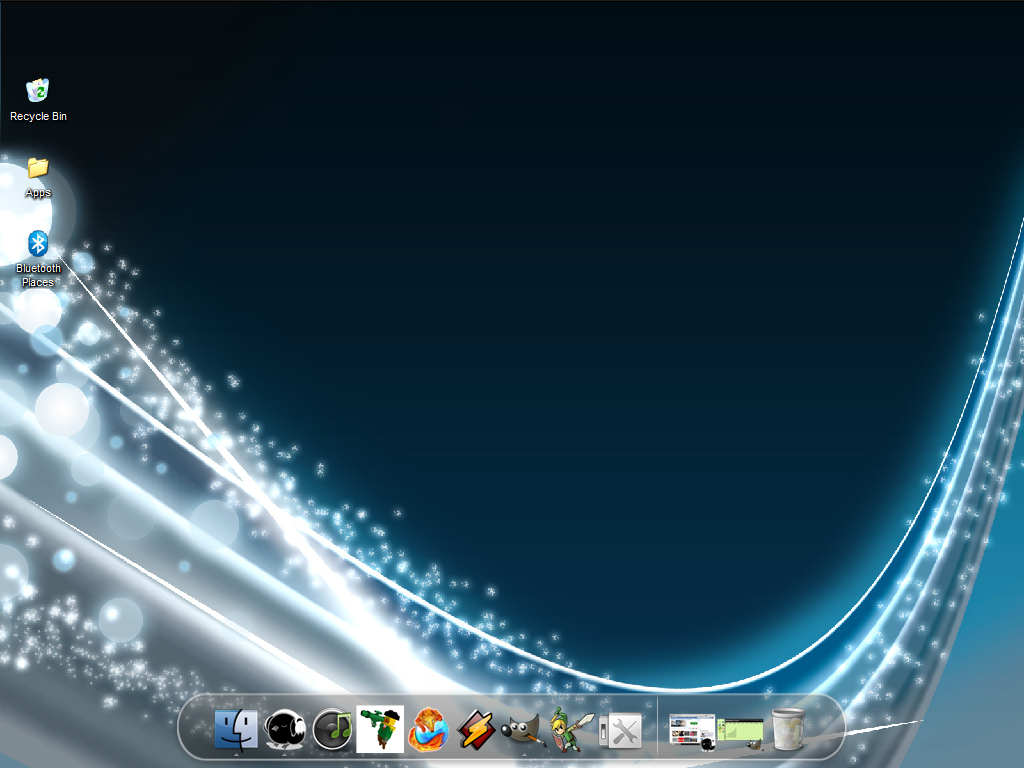1024x768 pixels.
Task: Click the "Bluetooth Places" text label
Action: click(x=38, y=275)
